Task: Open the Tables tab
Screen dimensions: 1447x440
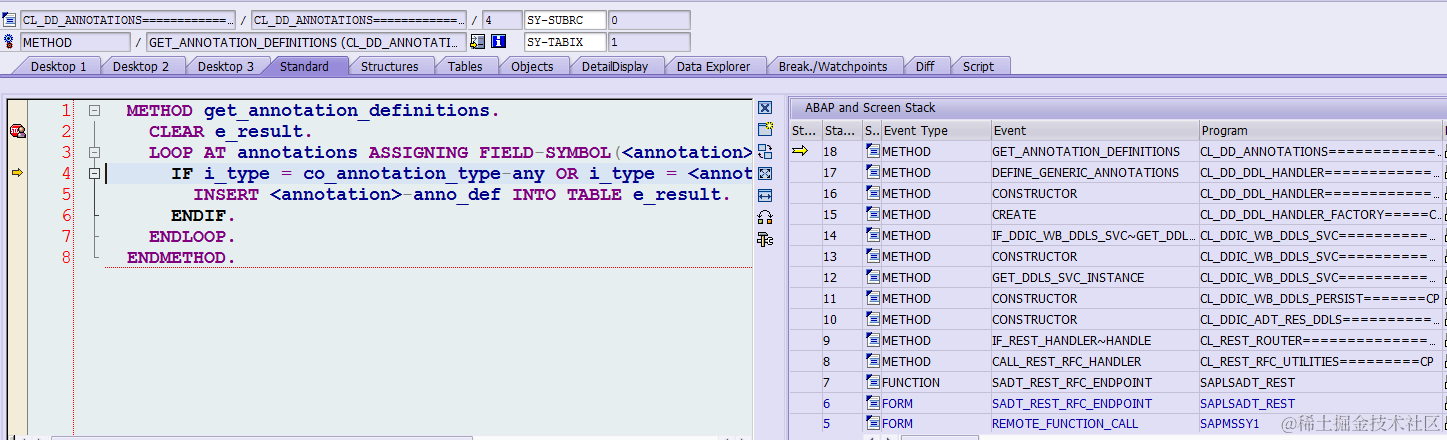Action: 465,66
